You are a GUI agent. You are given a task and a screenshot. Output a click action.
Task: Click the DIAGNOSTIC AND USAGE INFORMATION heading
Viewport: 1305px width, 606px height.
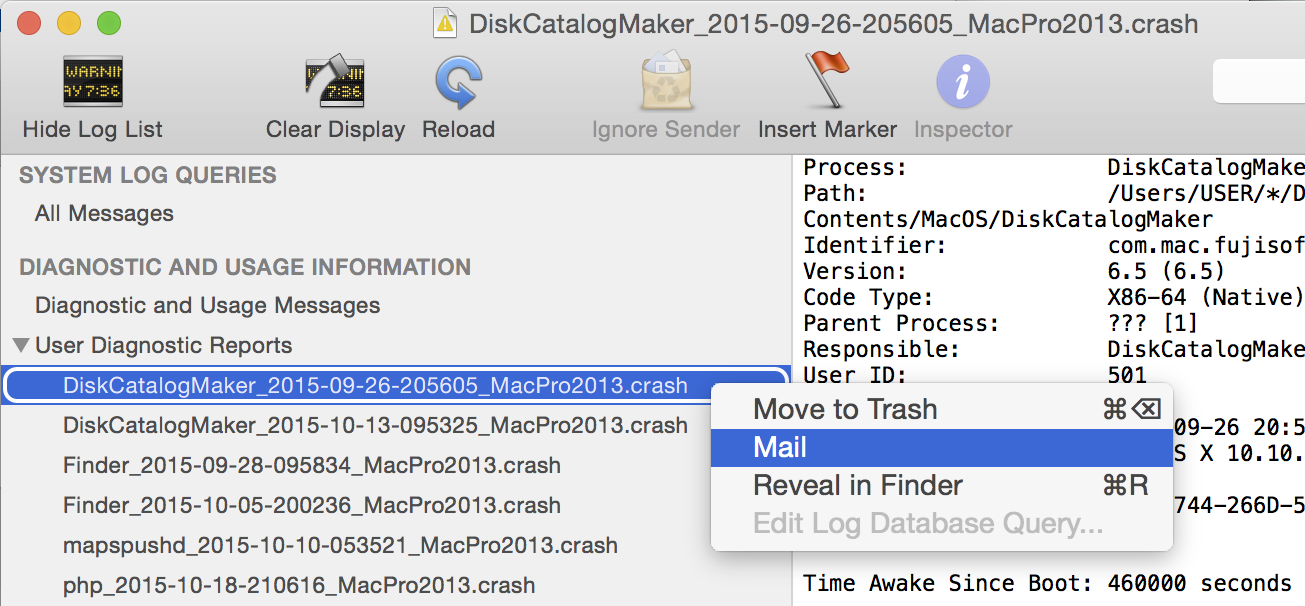click(x=245, y=267)
